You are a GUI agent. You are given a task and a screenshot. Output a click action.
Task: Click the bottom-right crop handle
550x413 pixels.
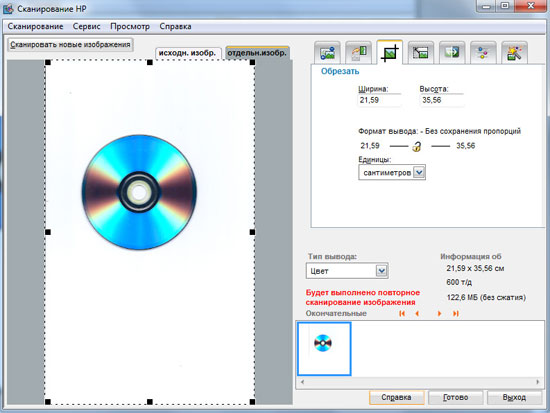click(252, 402)
